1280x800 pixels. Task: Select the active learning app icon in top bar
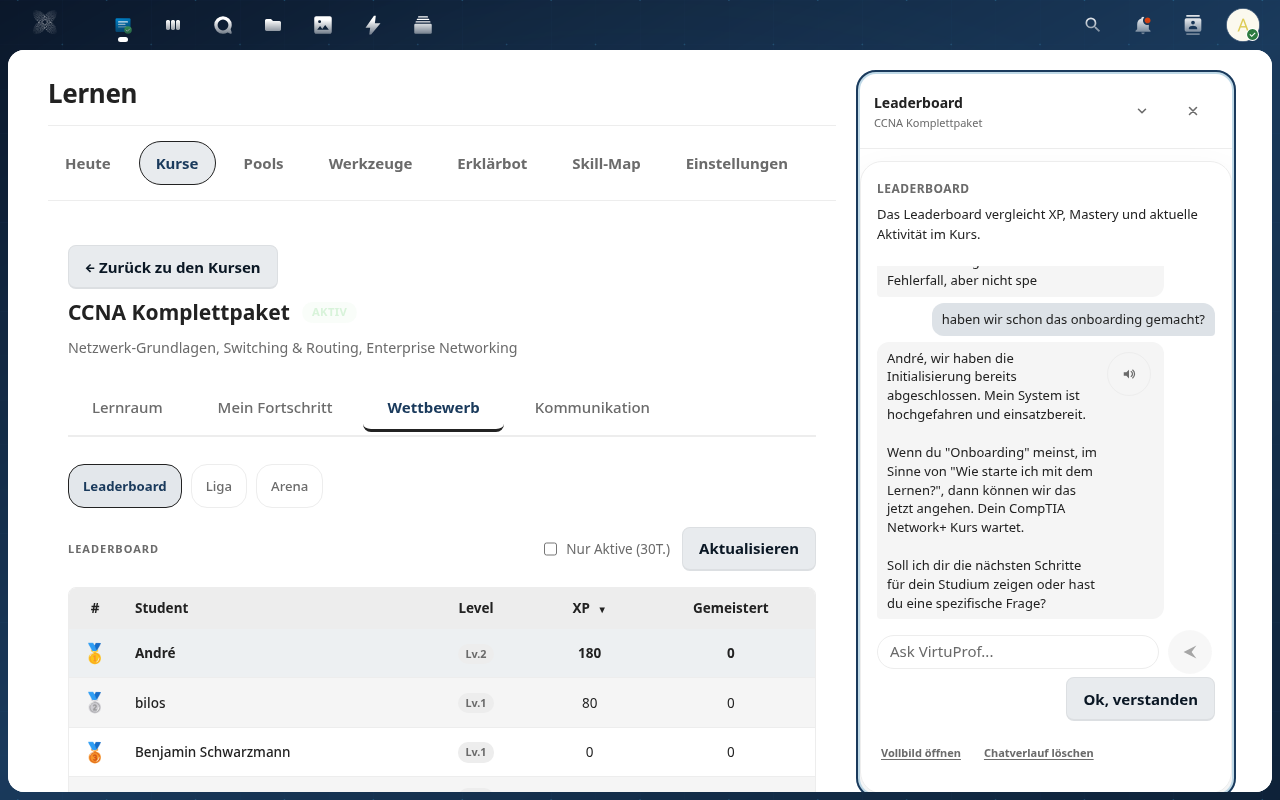[x=122, y=25]
